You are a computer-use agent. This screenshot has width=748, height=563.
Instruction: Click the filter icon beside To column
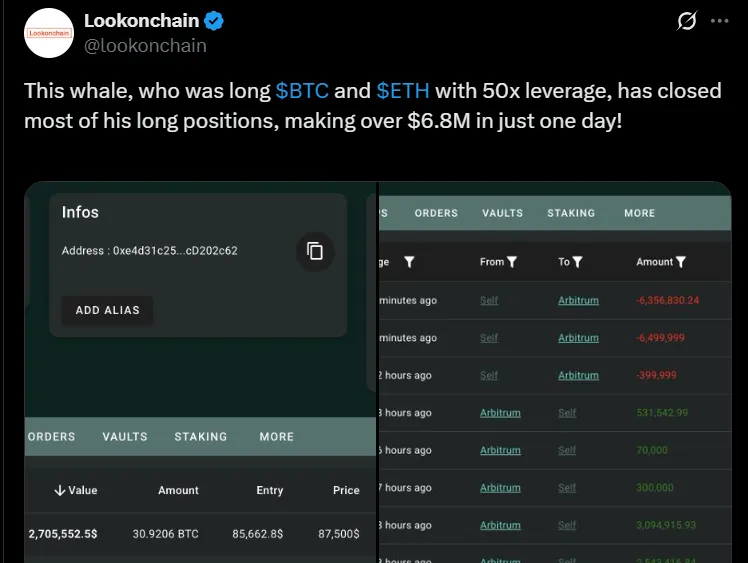[577, 262]
